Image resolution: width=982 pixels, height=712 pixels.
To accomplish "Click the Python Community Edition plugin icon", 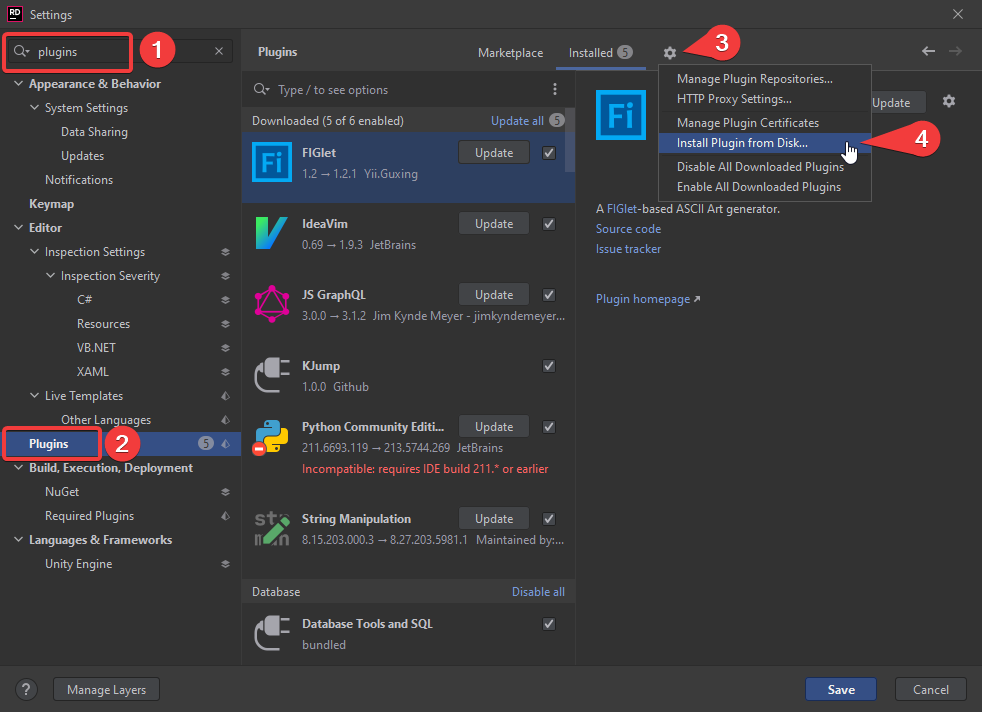I will point(270,434).
